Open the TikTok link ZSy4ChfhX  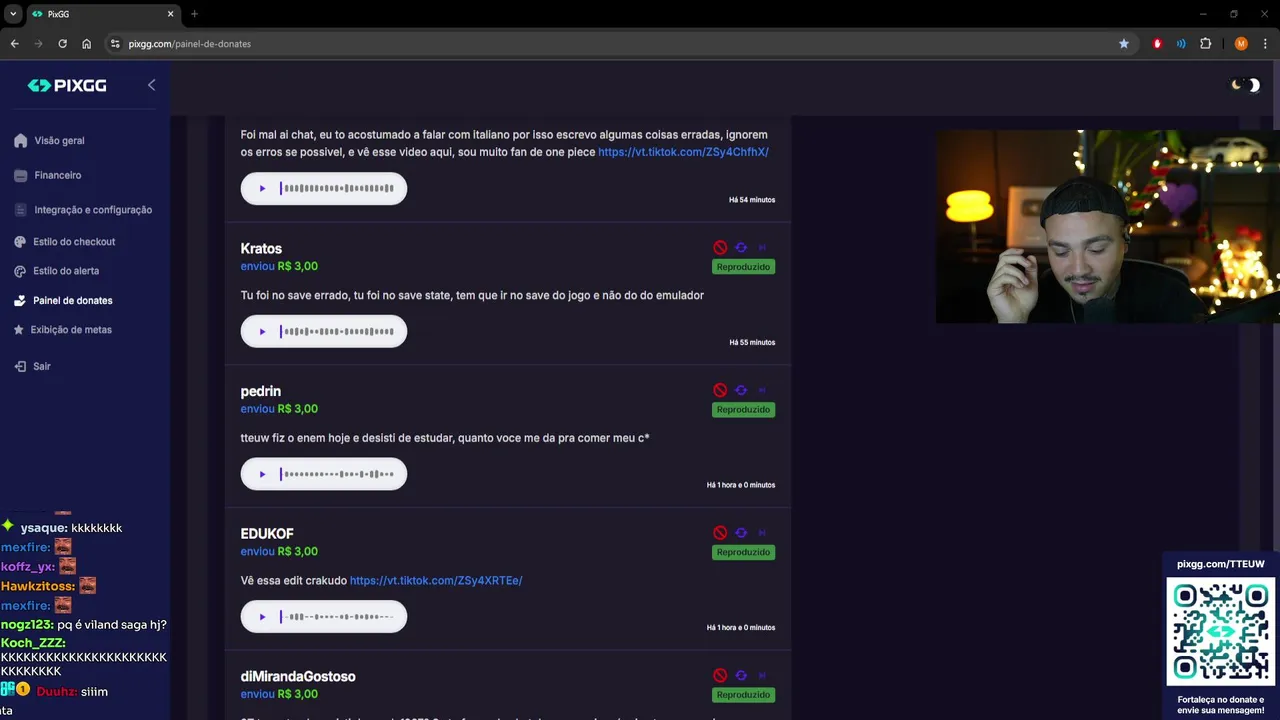683,152
